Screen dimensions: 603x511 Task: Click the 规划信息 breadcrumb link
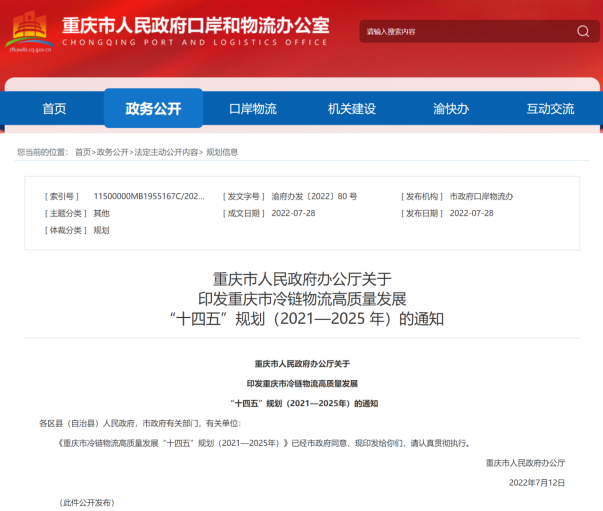pyautogui.click(x=222, y=152)
